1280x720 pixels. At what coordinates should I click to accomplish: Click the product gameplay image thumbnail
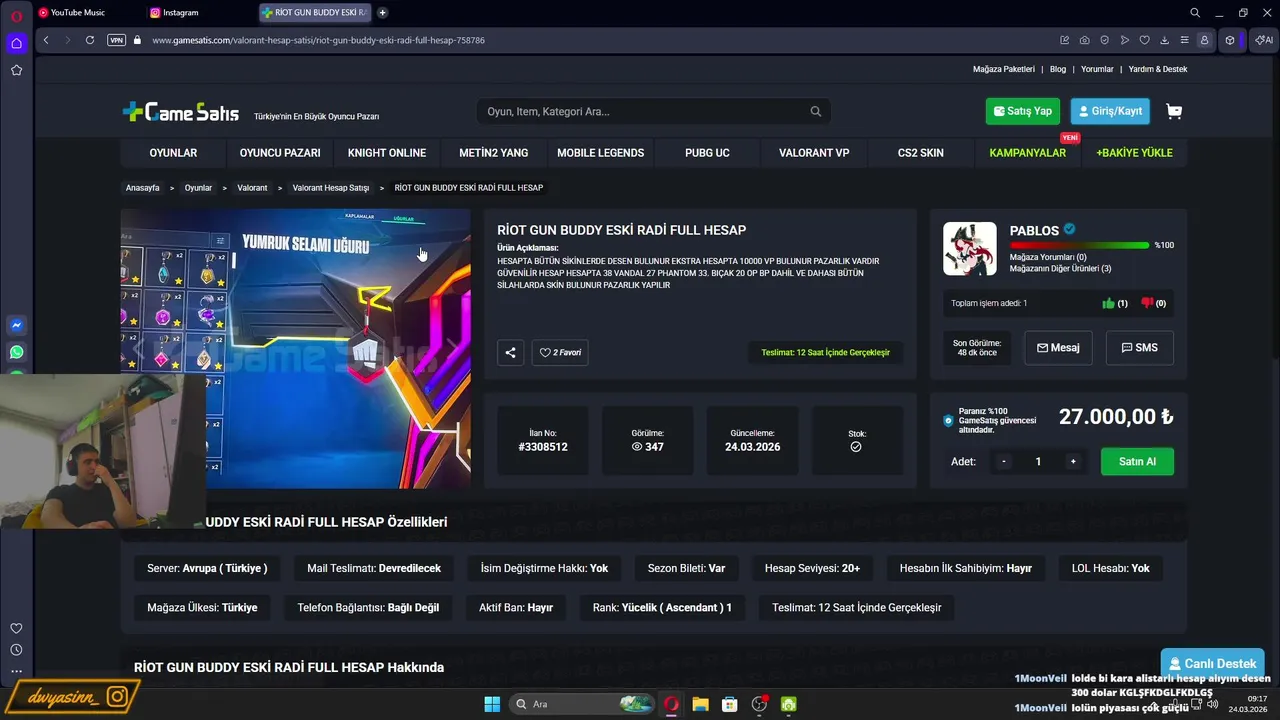tap(296, 348)
